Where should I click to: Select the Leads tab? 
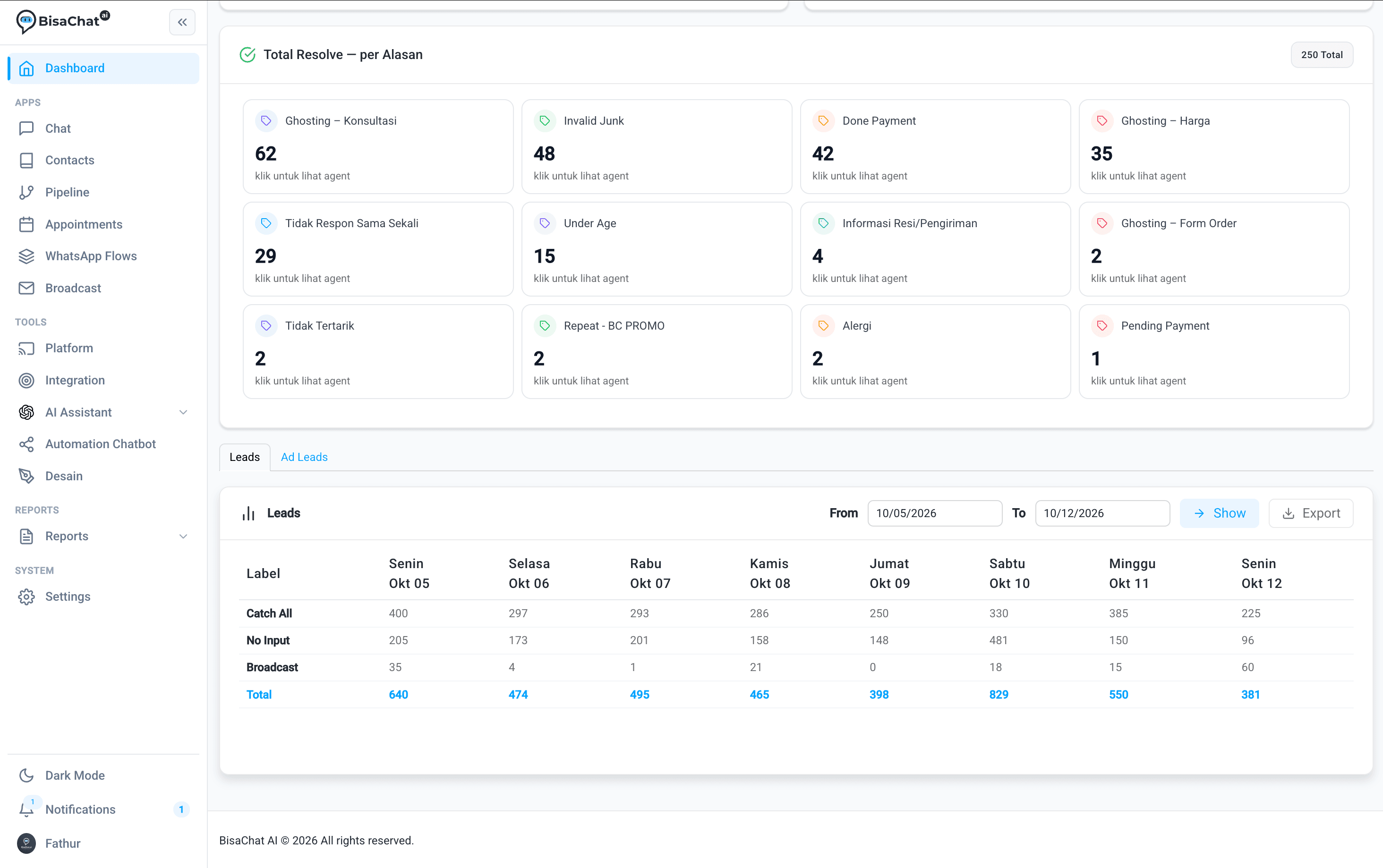[x=245, y=457]
